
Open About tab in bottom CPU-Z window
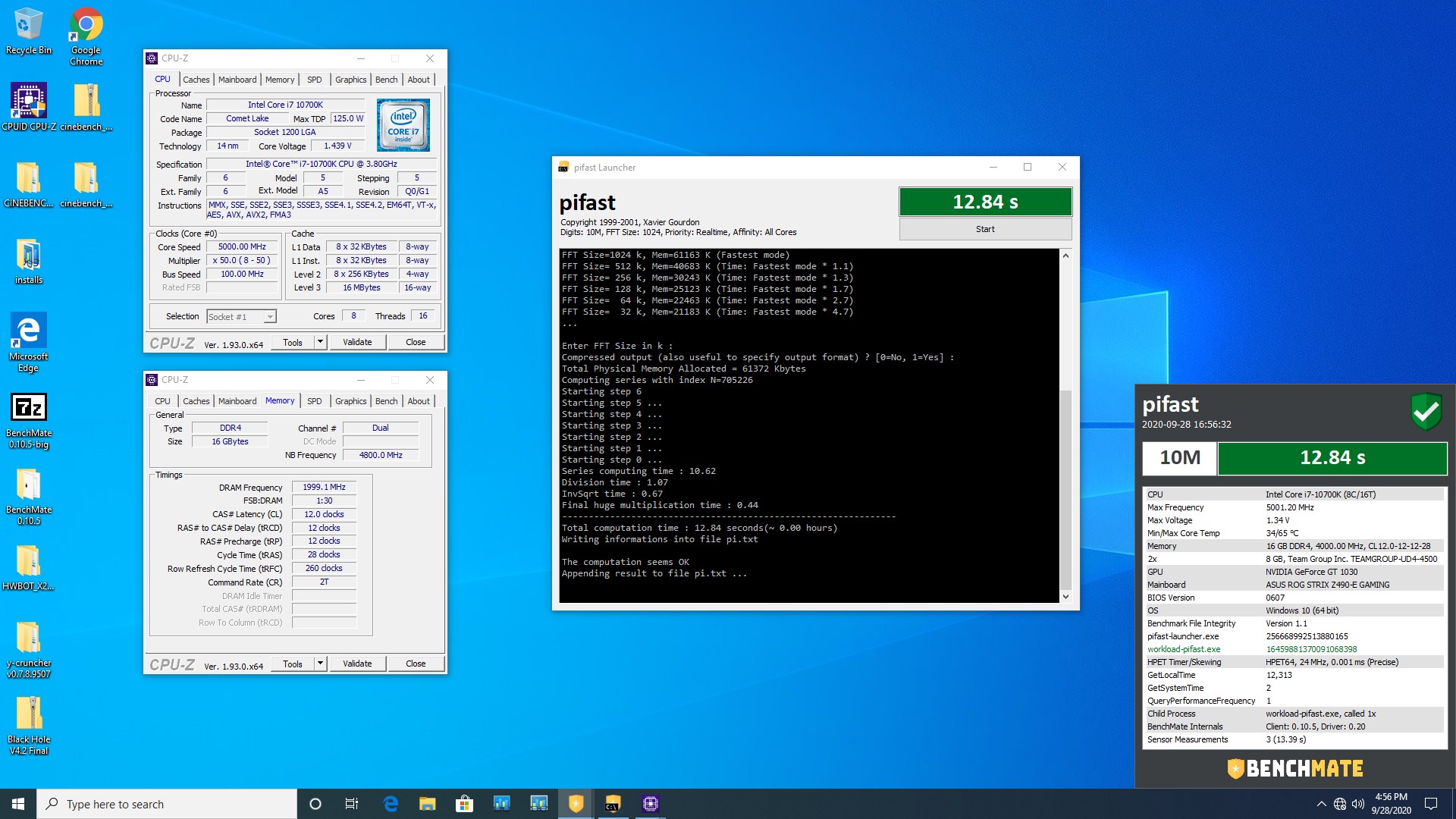tap(419, 401)
